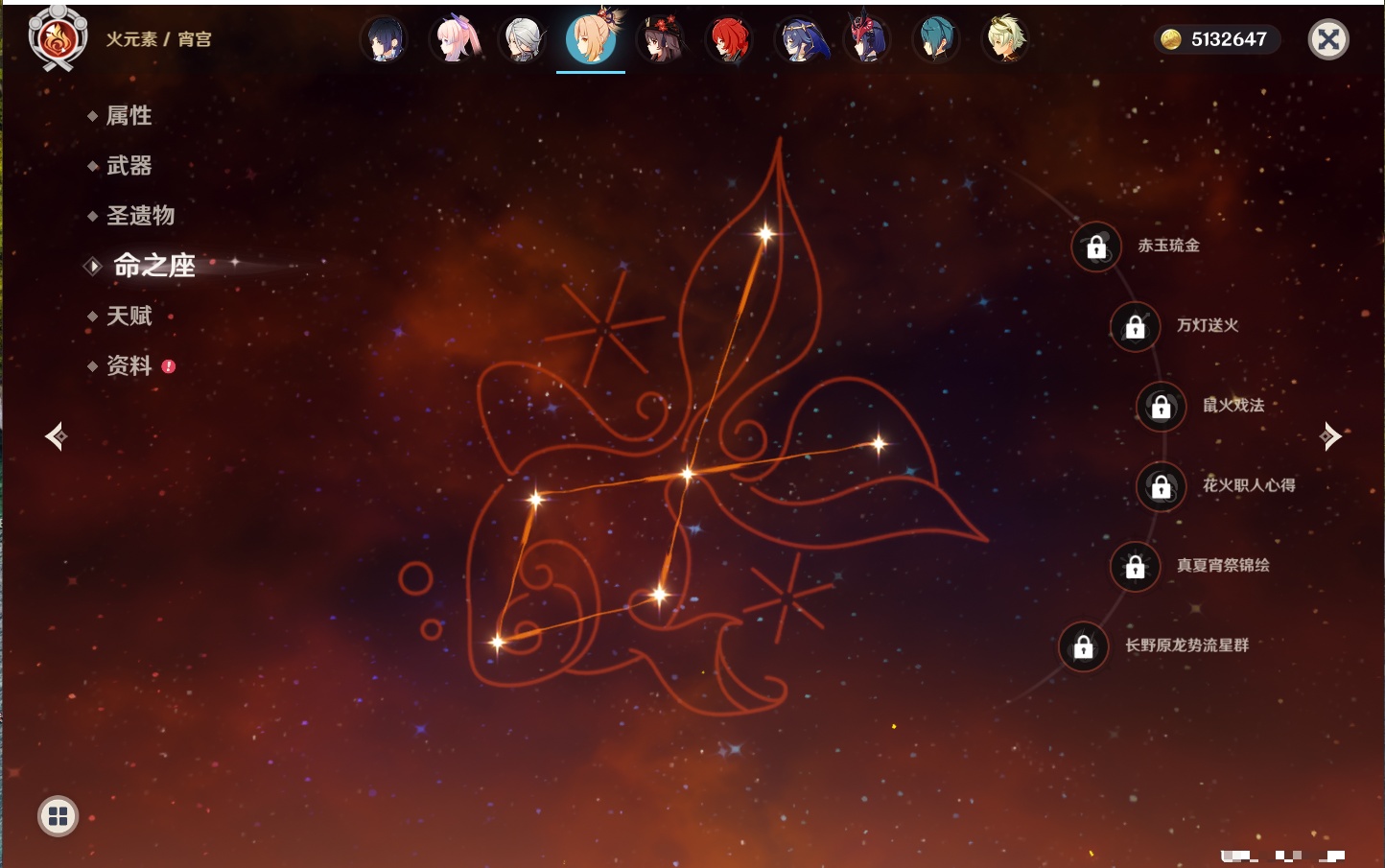
Task: Open the 万灯送火 constellation entry
Action: click(x=1207, y=326)
